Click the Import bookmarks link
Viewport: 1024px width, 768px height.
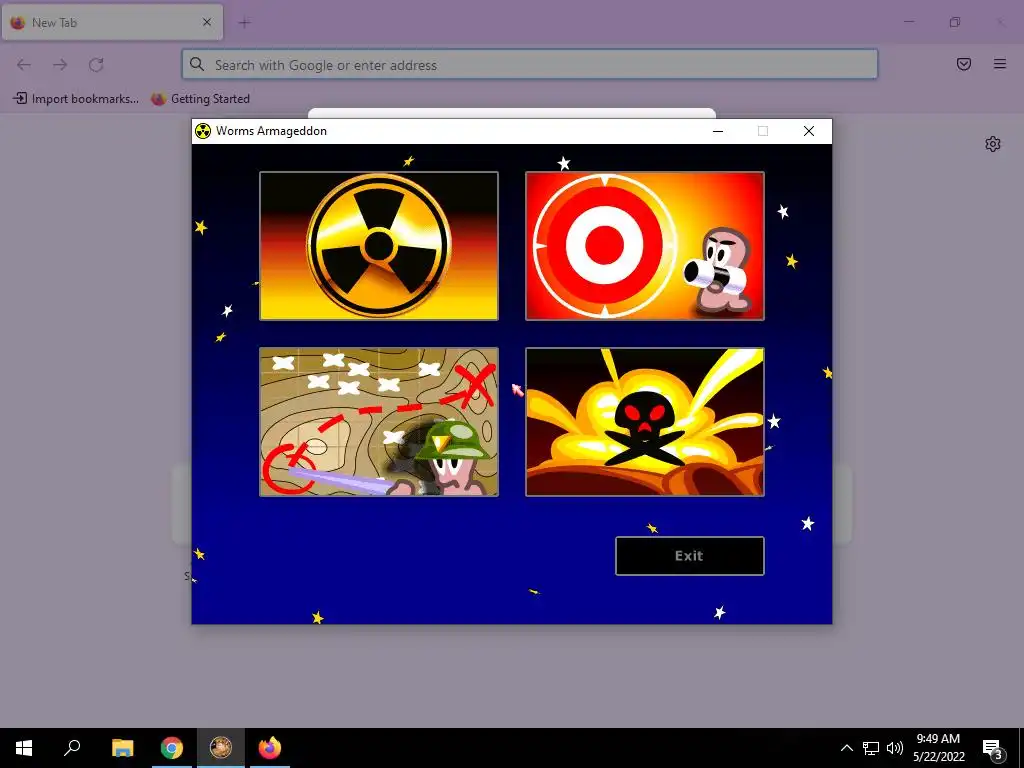[76, 99]
